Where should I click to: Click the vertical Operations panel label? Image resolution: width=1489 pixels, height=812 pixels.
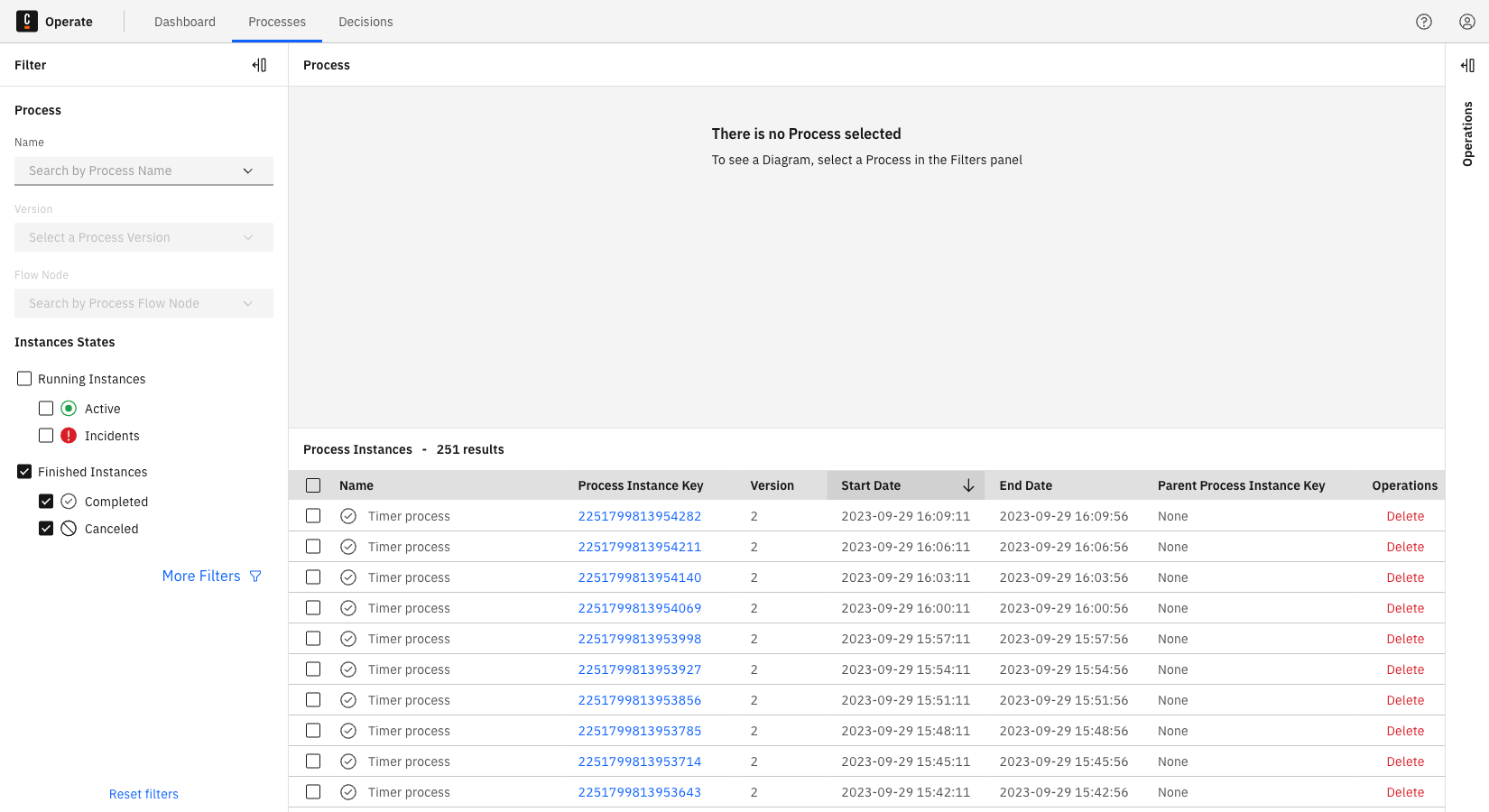1467,134
